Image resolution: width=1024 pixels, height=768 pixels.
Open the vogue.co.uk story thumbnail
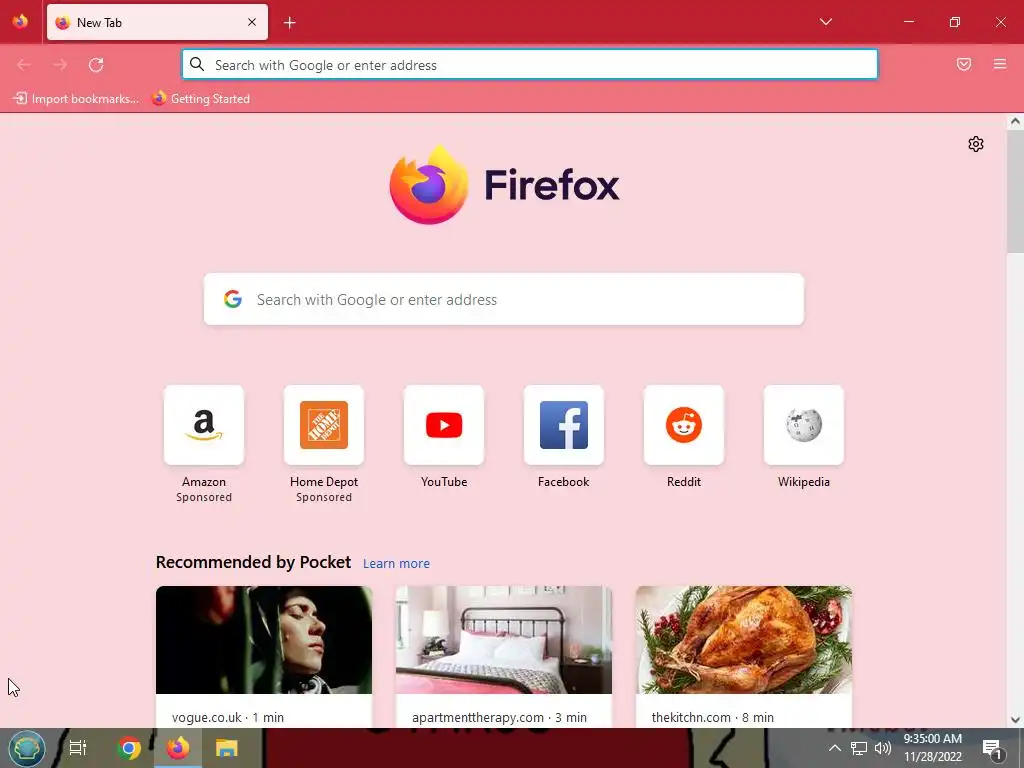point(264,640)
